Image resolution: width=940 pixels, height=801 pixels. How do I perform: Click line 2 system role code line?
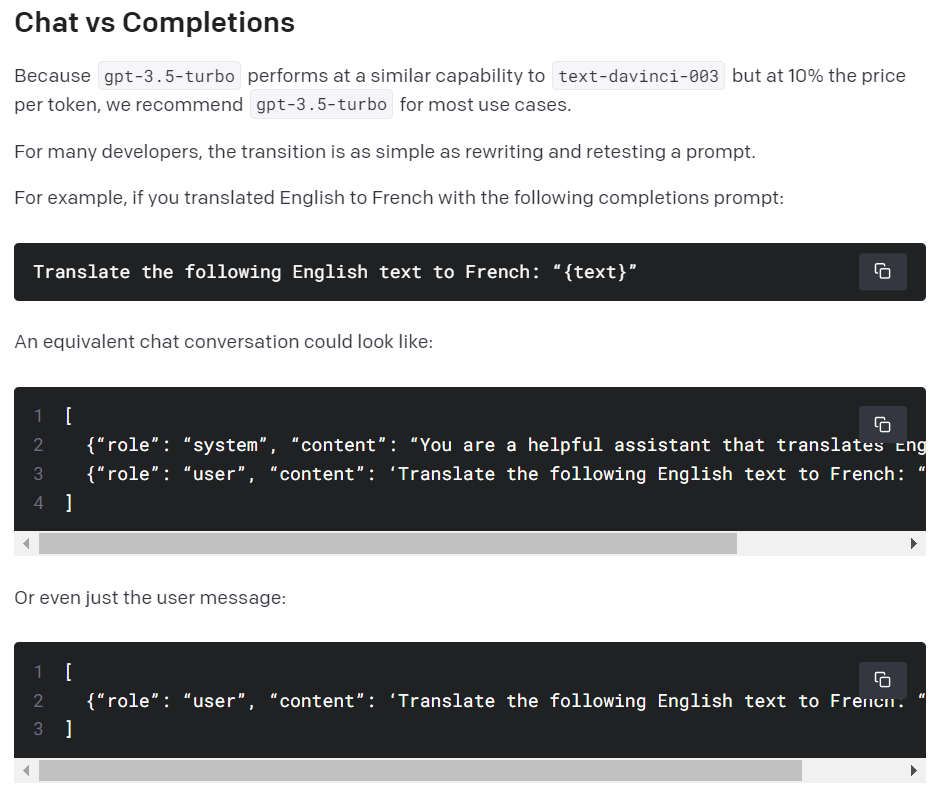[505, 445]
